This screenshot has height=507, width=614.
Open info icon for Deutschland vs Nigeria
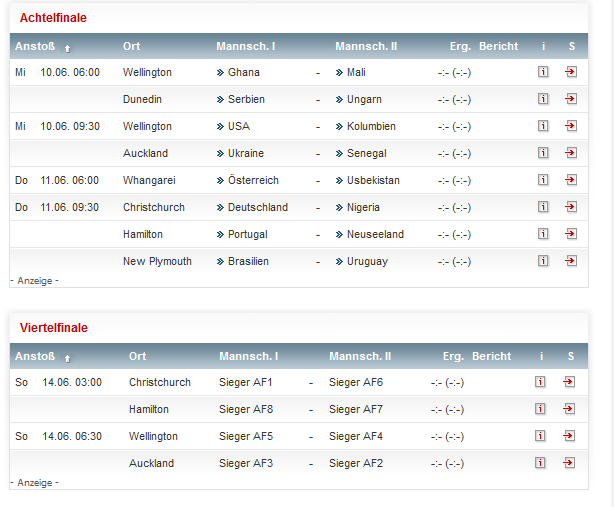coord(543,207)
